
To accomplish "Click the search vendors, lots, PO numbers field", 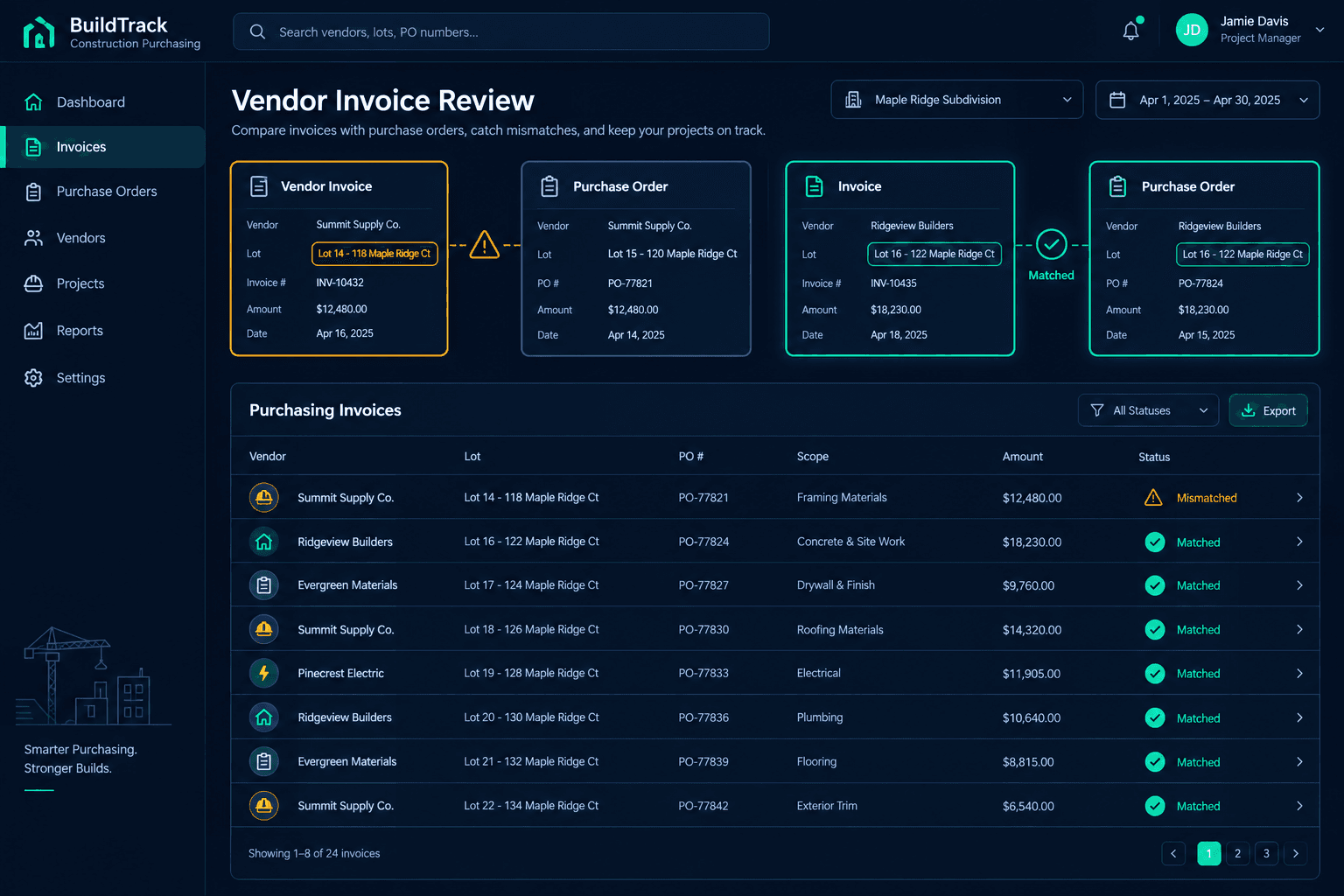I will coord(501,31).
